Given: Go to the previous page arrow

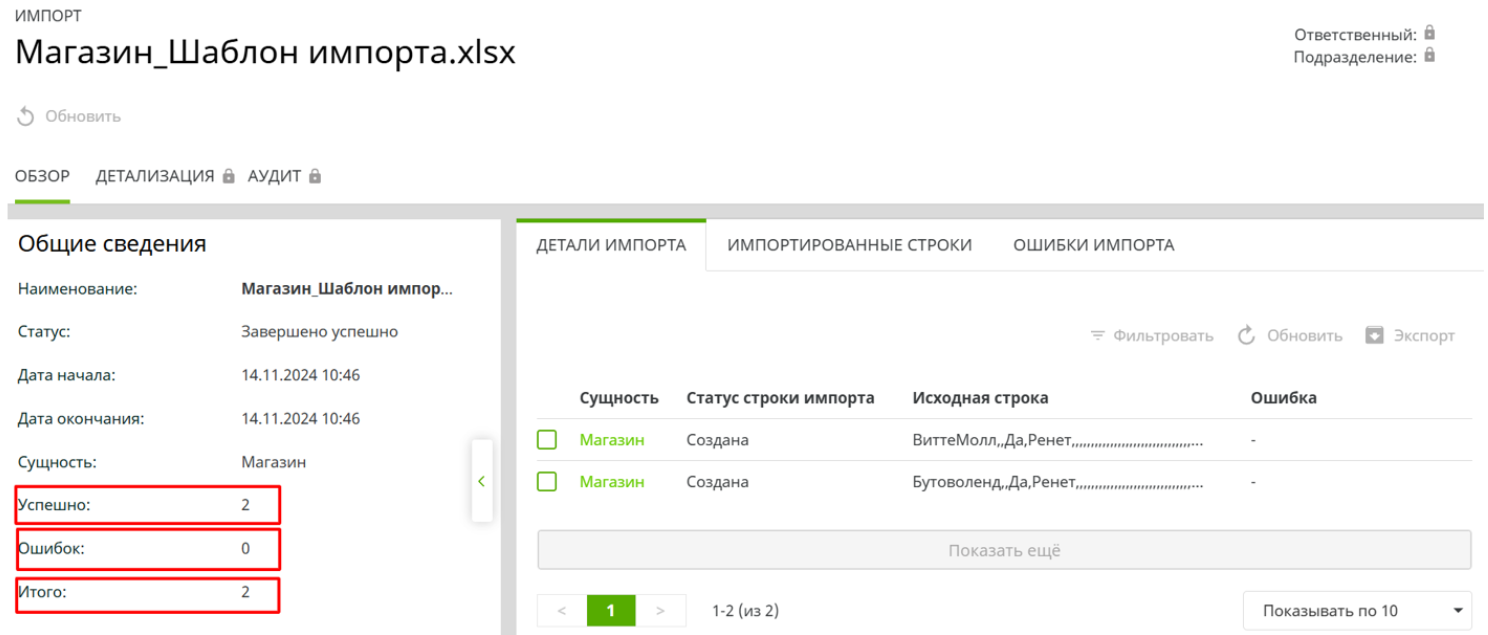Looking at the screenshot, I should [561, 611].
